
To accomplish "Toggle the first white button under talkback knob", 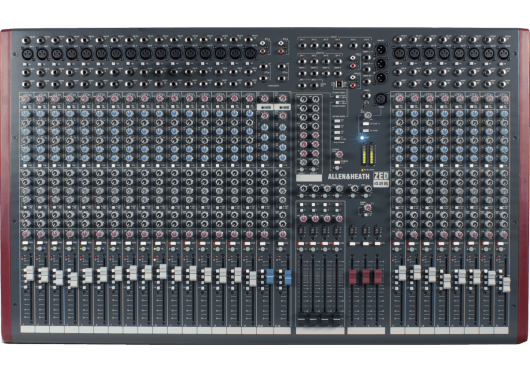I will pyautogui.click(x=366, y=123).
